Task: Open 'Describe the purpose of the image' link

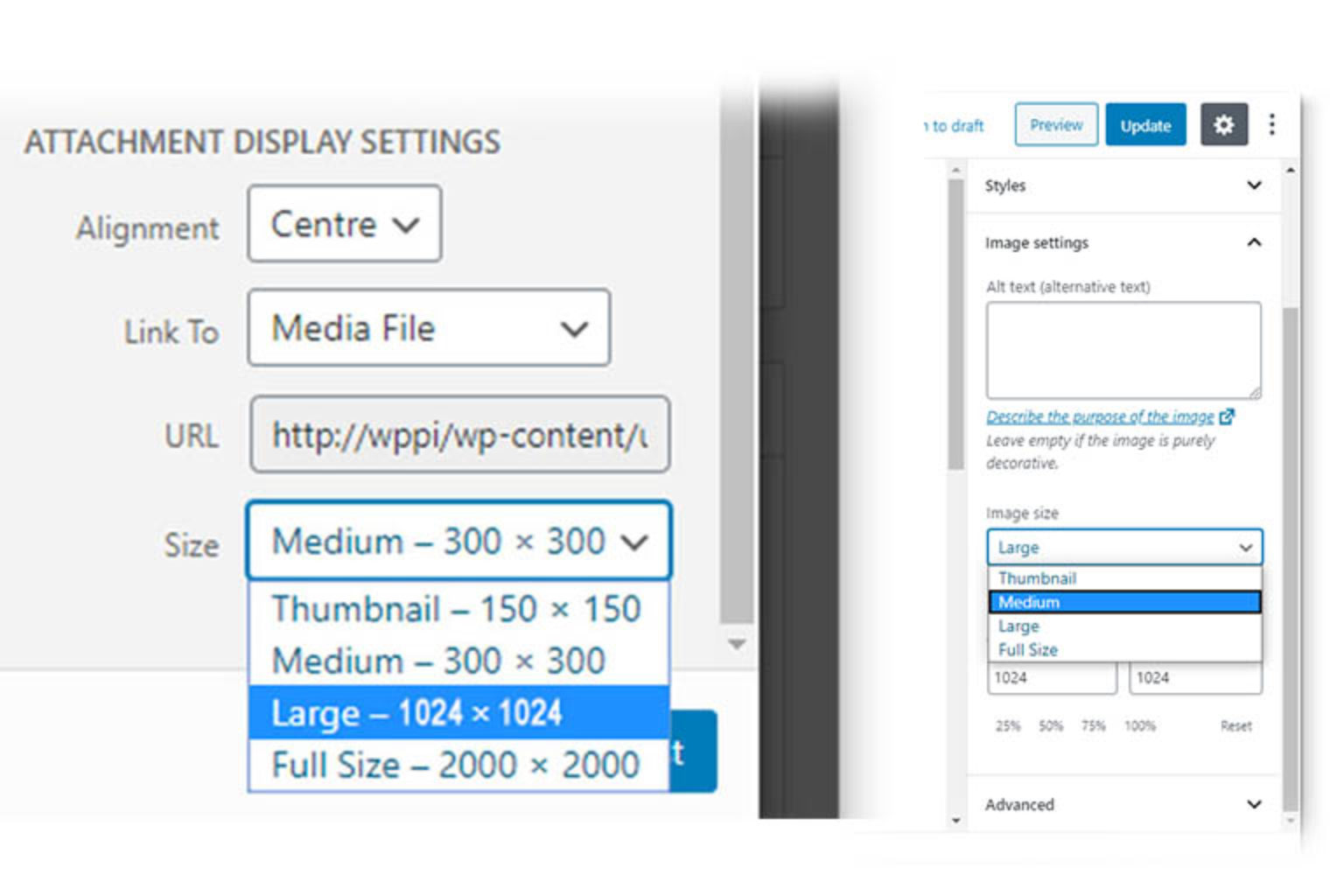Action: 1100,416
